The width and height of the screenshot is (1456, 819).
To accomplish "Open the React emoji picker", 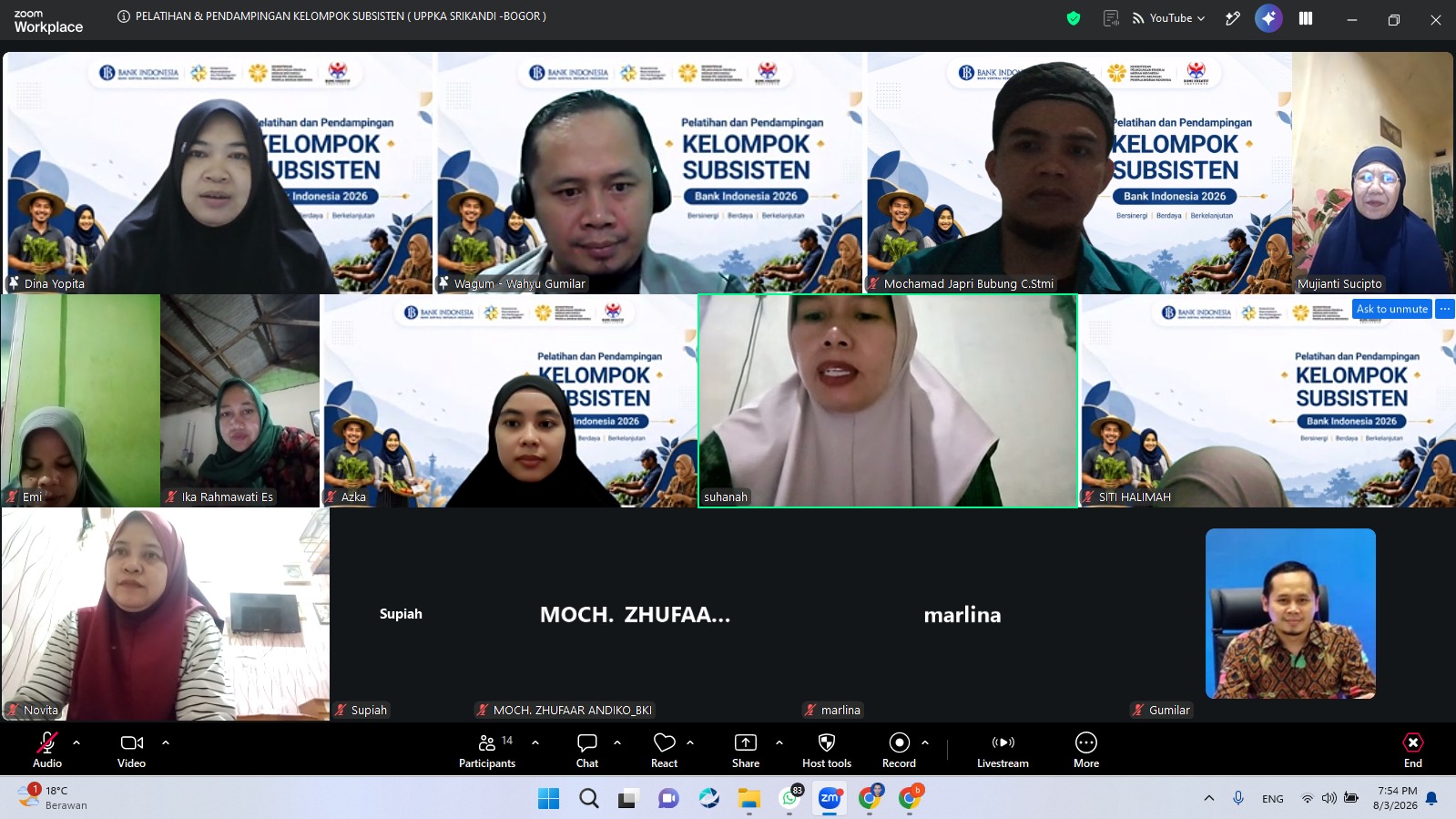I will tap(665, 751).
